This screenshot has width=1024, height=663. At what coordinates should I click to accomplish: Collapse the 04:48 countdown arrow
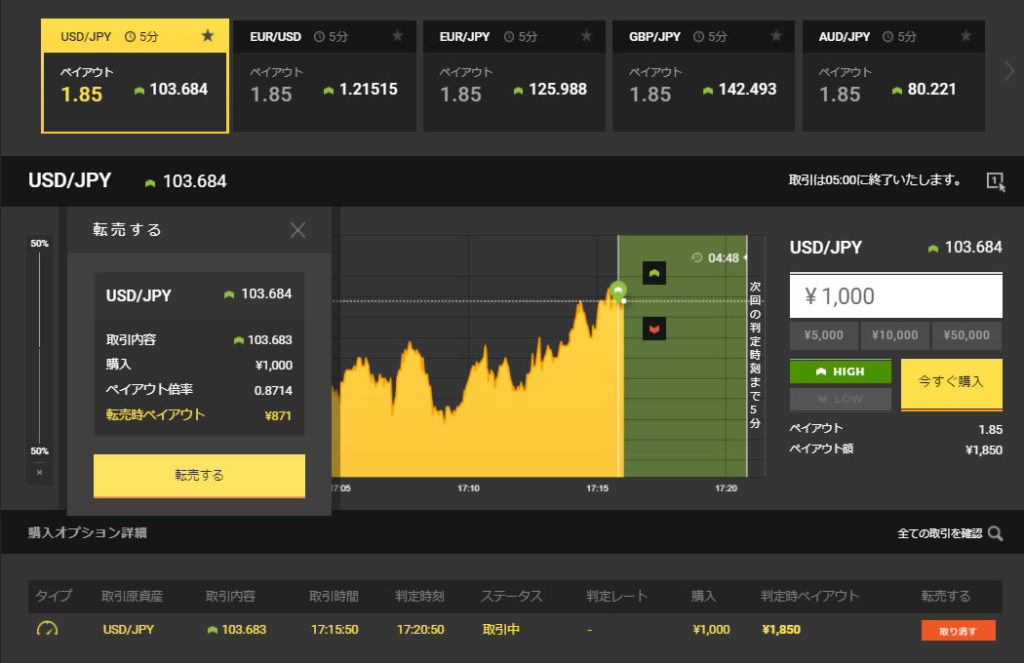(745, 258)
